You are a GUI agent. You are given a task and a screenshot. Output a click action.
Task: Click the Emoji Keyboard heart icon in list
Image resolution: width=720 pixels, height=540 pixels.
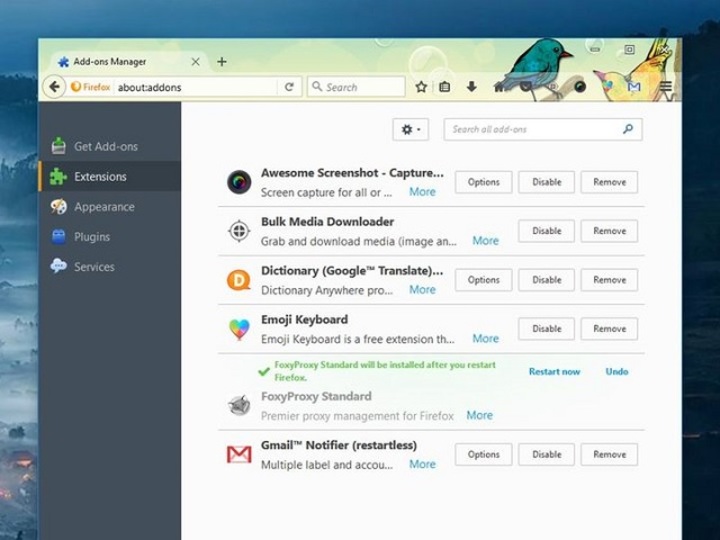[x=239, y=329]
